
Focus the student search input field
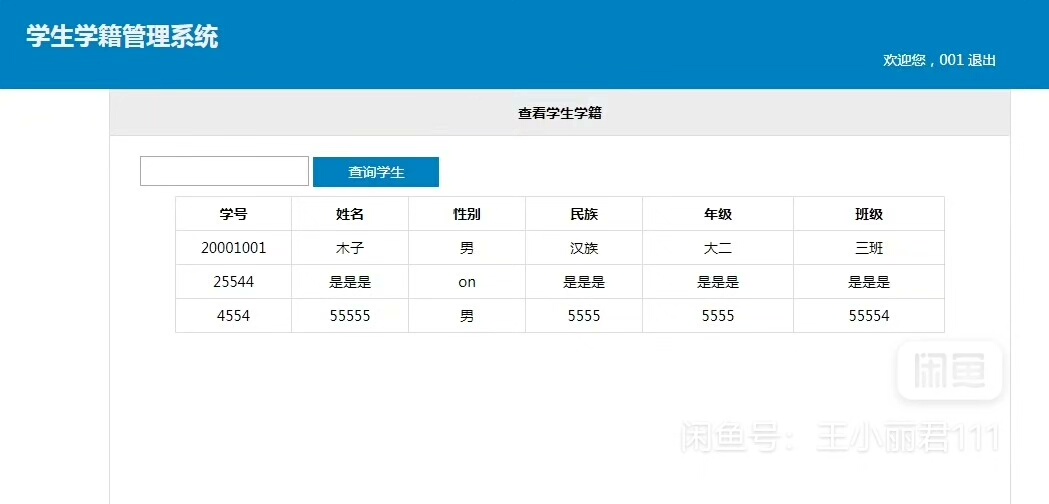point(224,171)
